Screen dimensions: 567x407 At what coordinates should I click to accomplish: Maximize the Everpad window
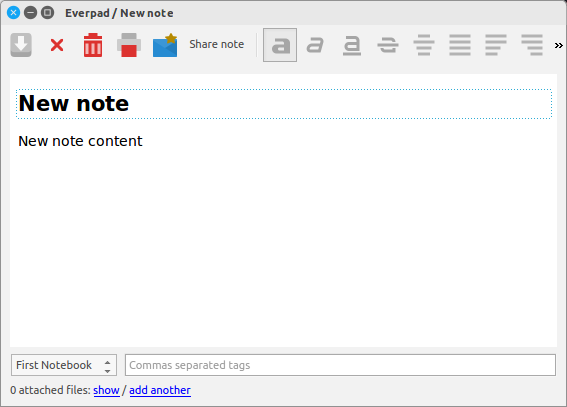tap(47, 13)
